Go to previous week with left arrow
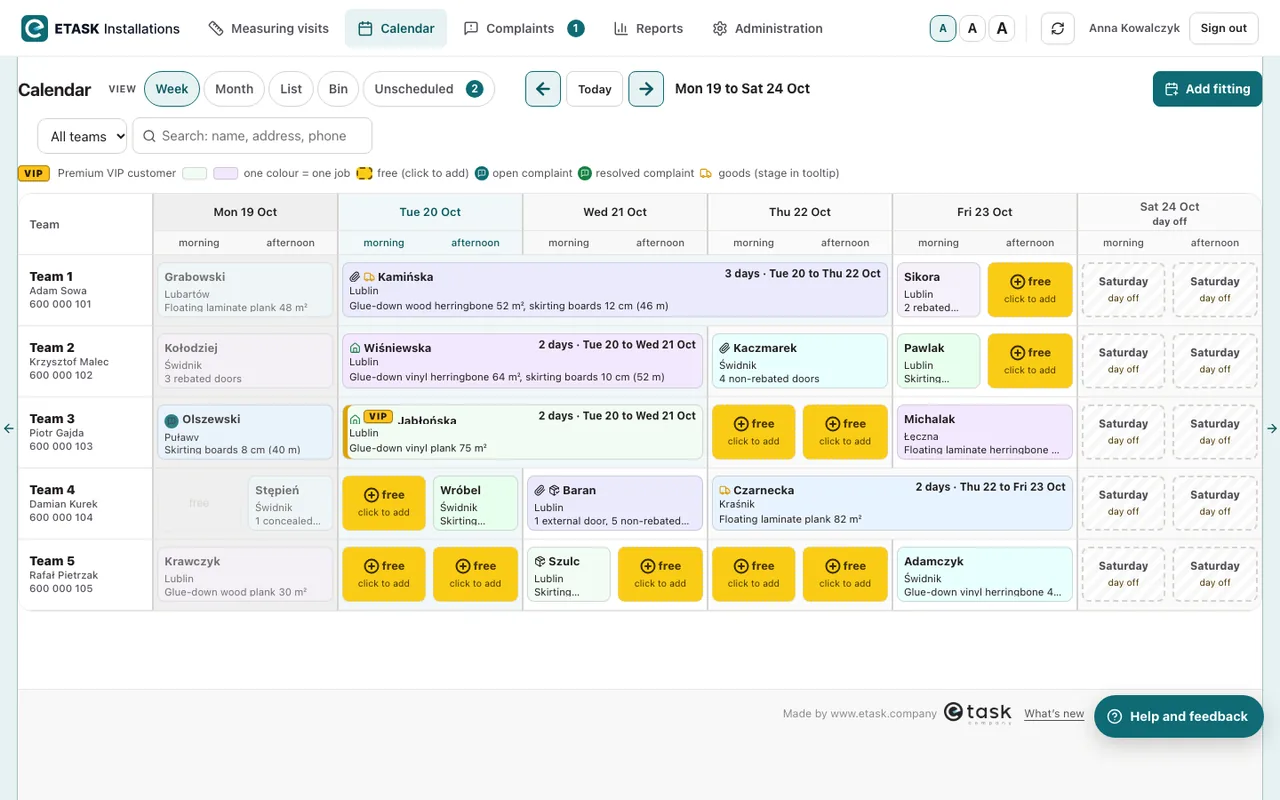The image size is (1280, 800). [543, 89]
